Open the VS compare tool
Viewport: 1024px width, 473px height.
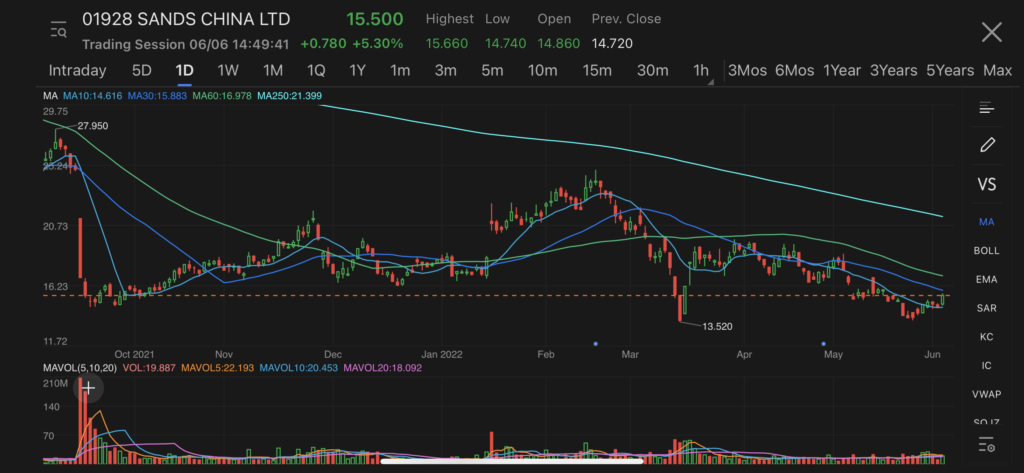(987, 185)
